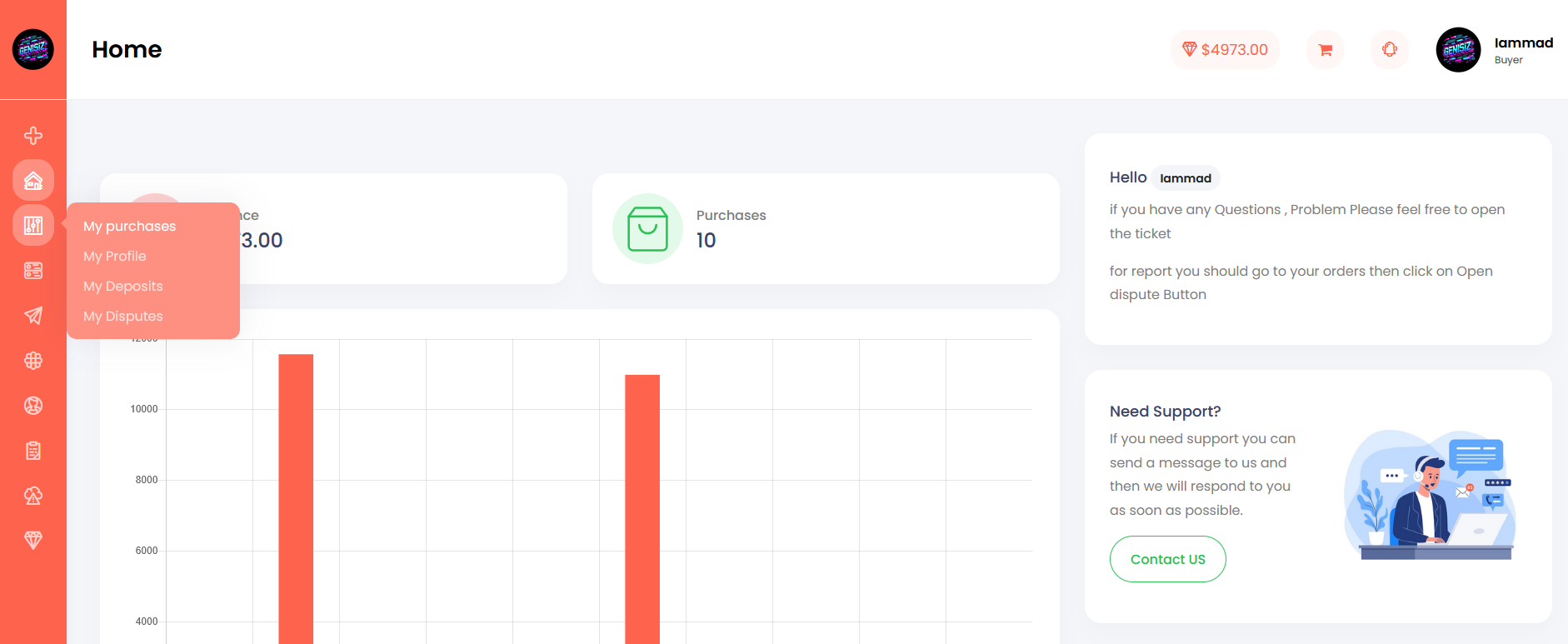Click the Iammad username in the header
Screen dimensions: 1568x644
pos(1524,43)
